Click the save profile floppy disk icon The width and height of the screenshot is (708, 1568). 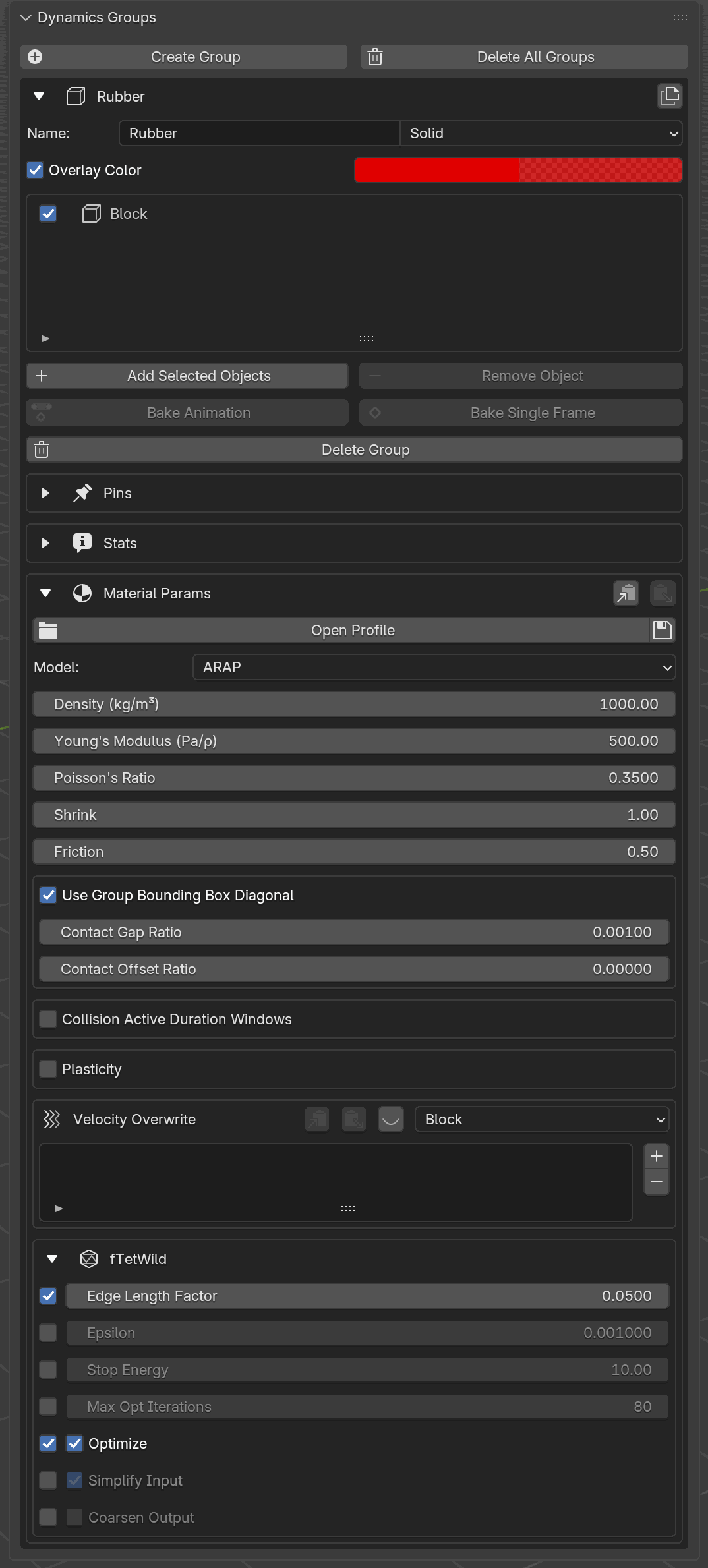[663, 630]
